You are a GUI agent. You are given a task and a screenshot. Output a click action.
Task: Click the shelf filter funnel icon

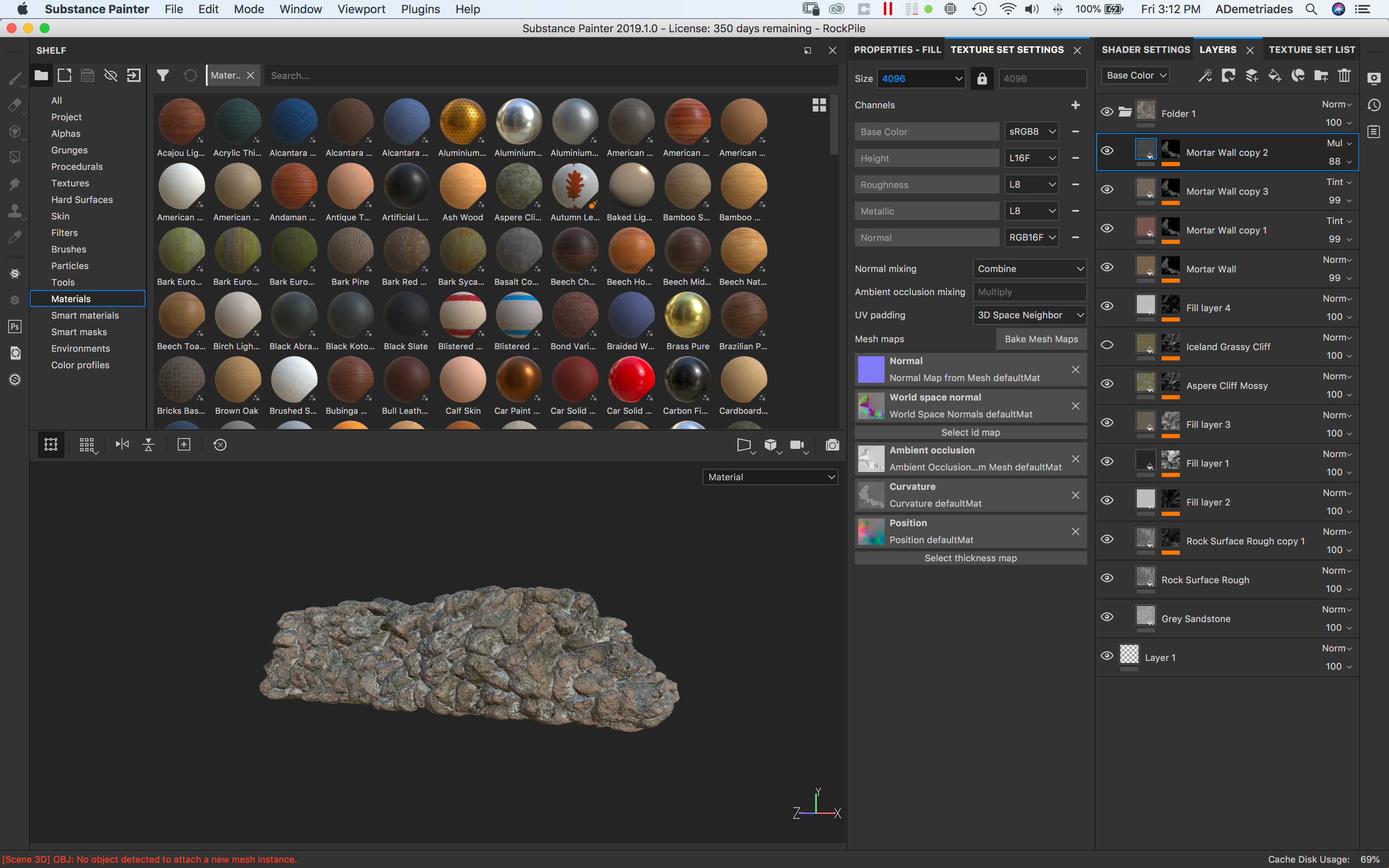click(x=163, y=75)
